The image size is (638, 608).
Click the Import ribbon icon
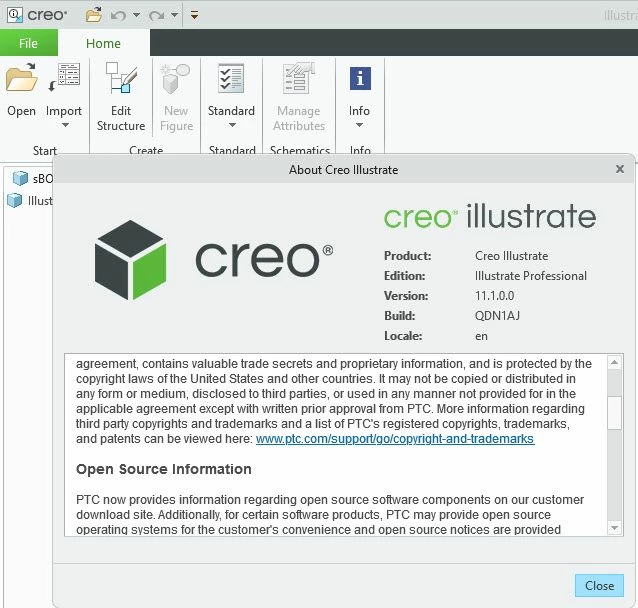coord(64,77)
